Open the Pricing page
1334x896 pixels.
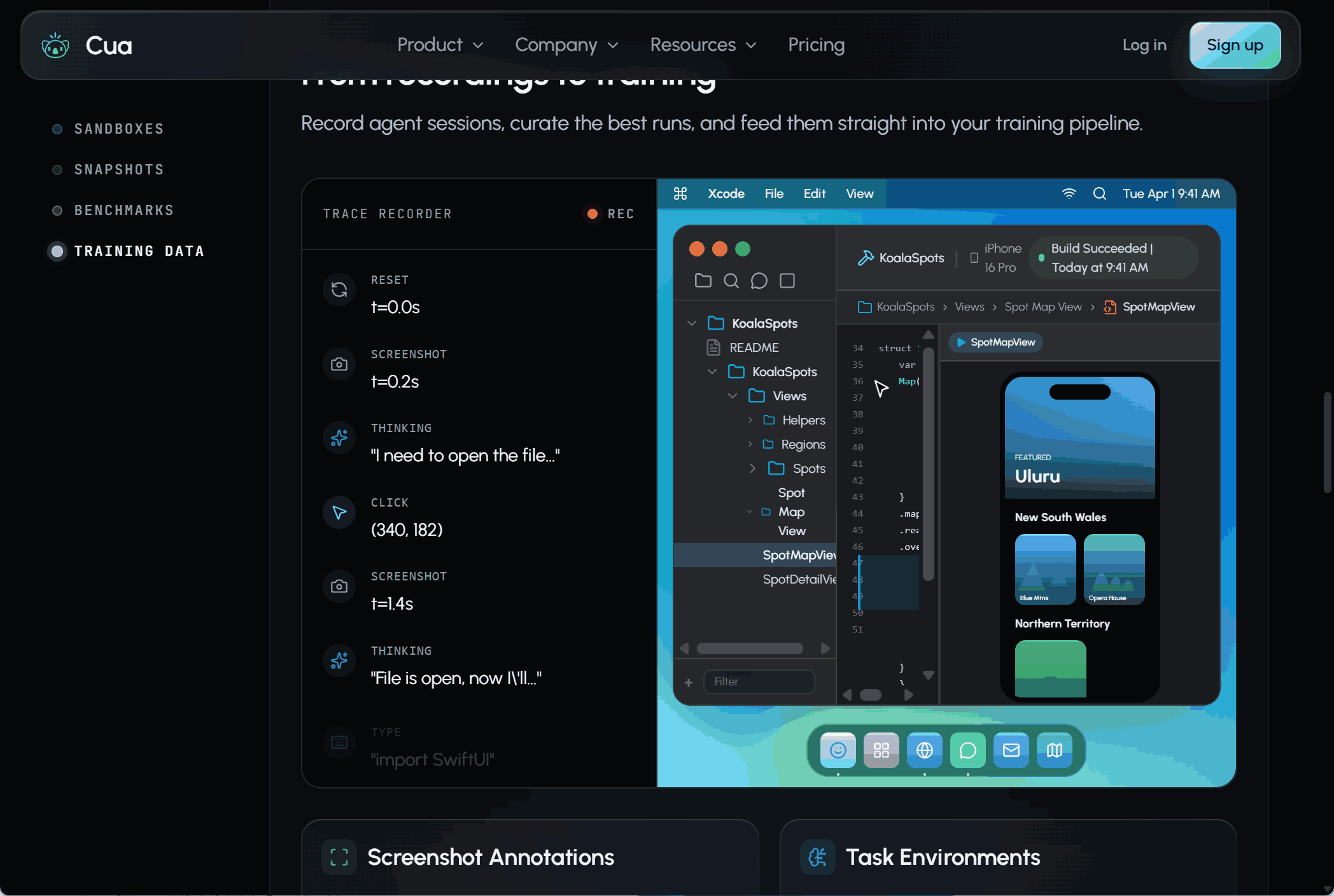click(816, 45)
